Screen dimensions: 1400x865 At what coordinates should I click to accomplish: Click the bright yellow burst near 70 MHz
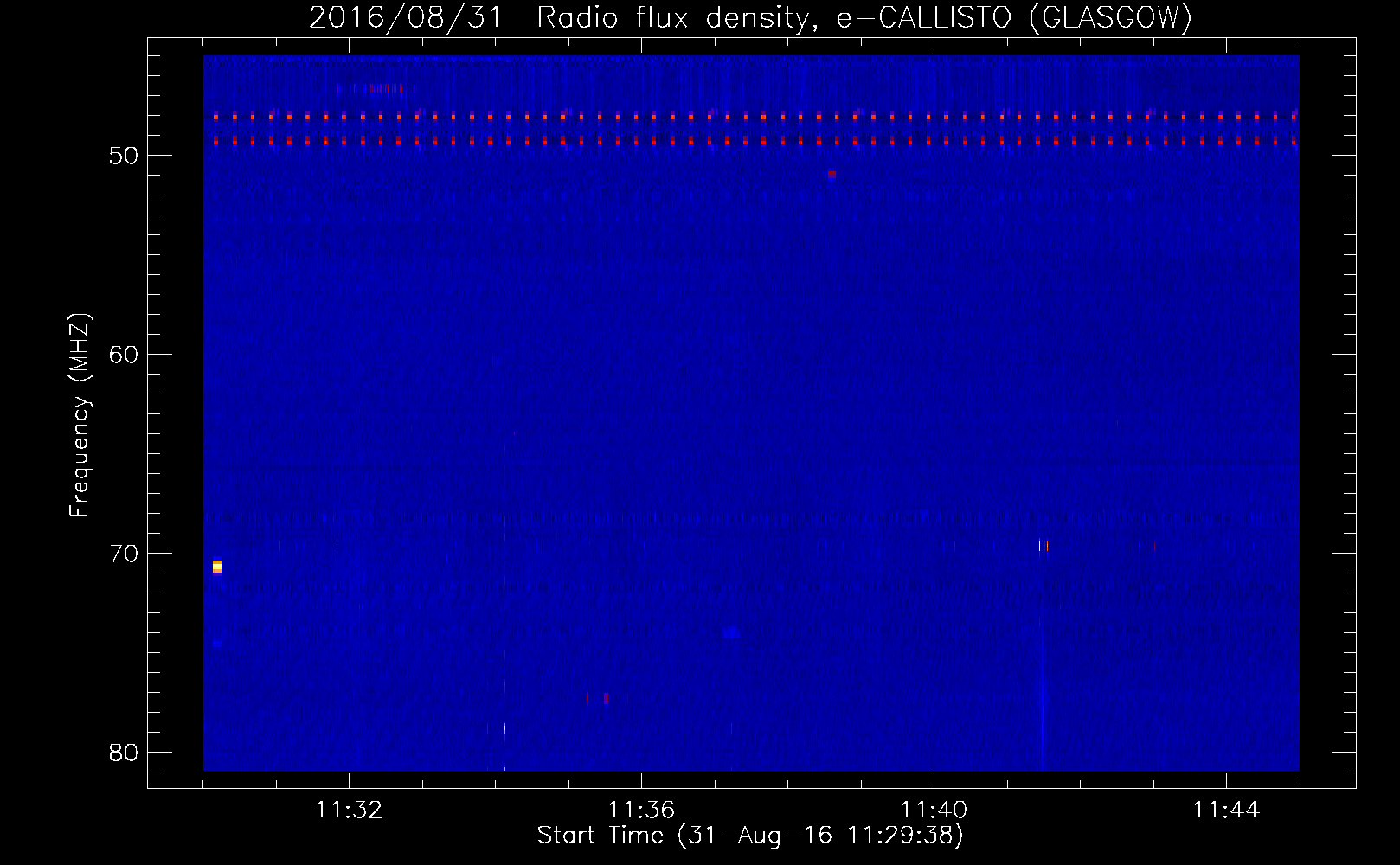click(x=217, y=567)
